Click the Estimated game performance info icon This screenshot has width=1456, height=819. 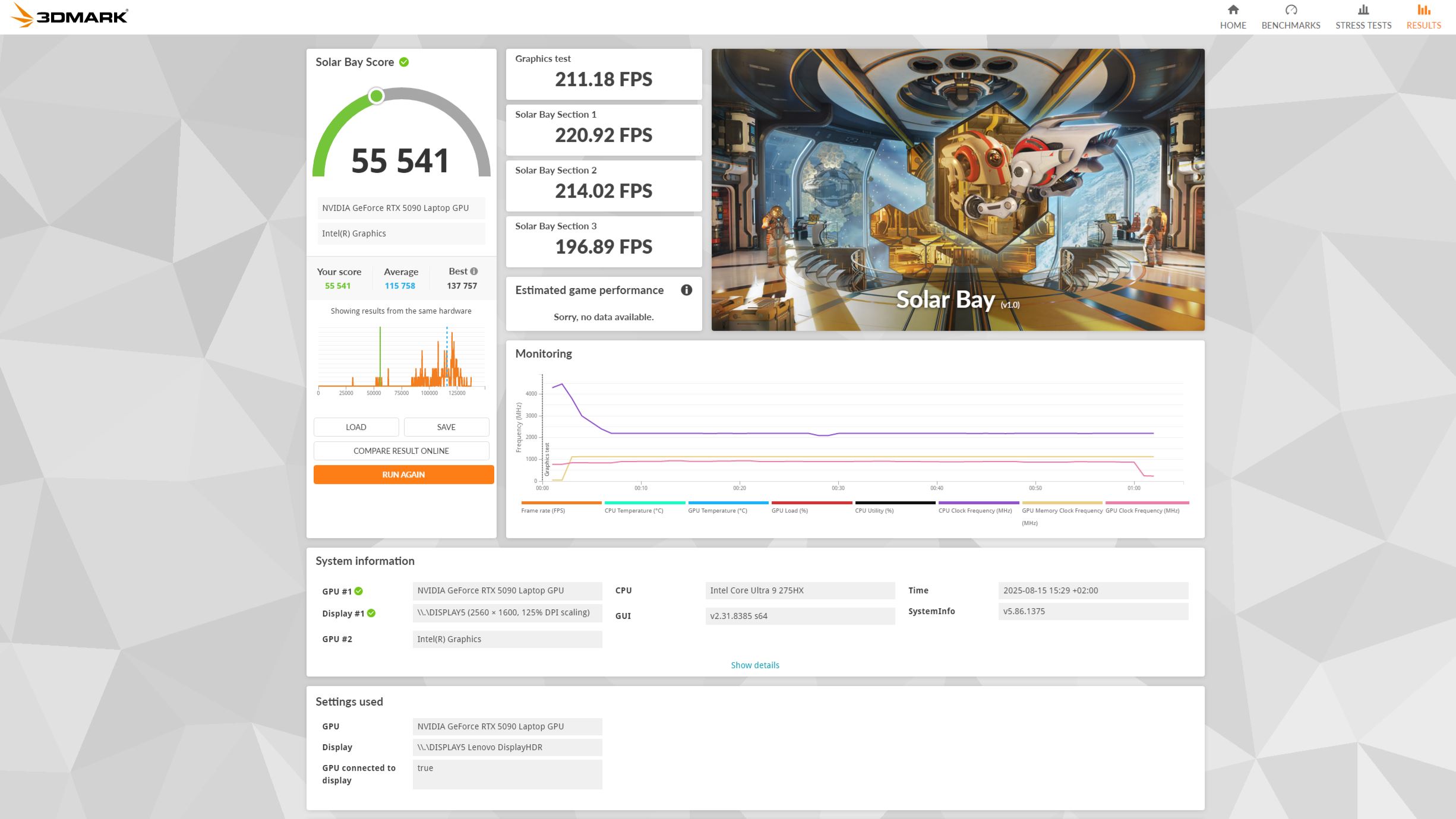coord(687,290)
